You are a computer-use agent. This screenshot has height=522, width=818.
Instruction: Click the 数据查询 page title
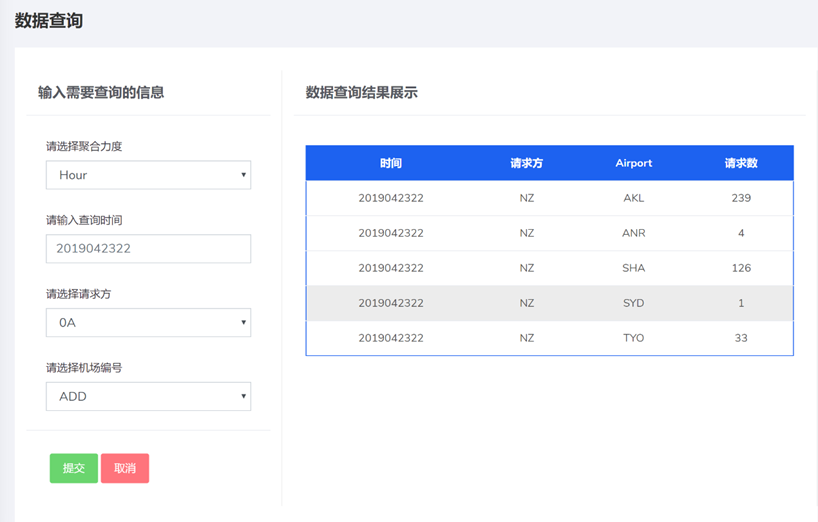49,21
